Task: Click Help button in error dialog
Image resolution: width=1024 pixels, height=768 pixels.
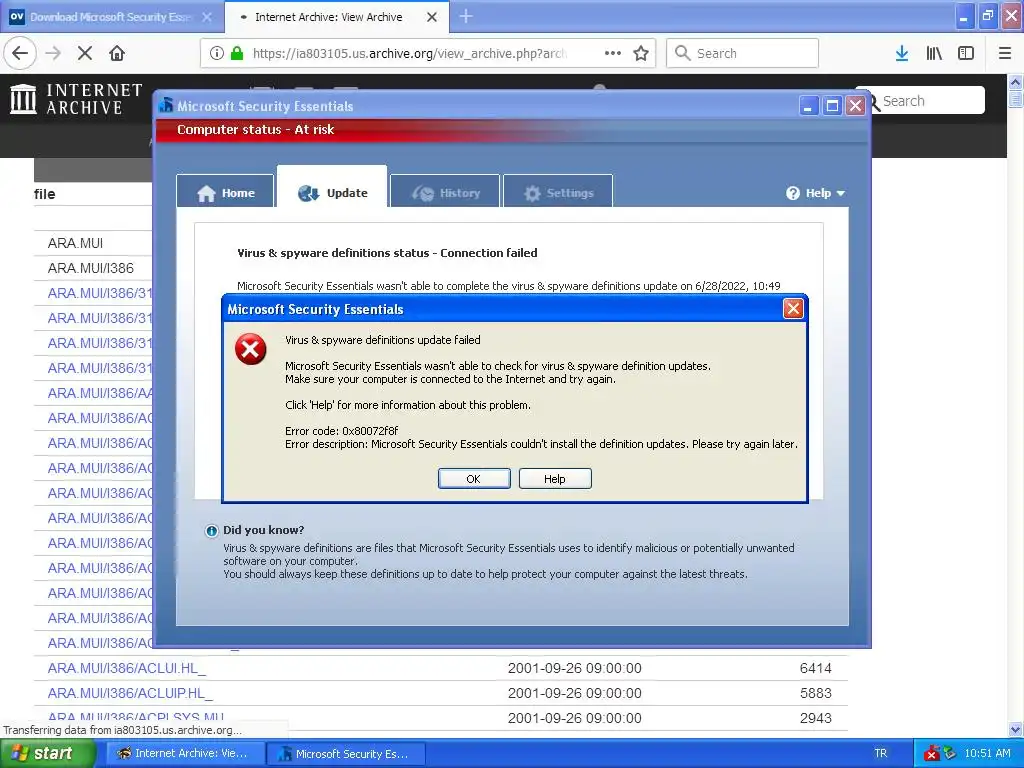Action: click(555, 479)
